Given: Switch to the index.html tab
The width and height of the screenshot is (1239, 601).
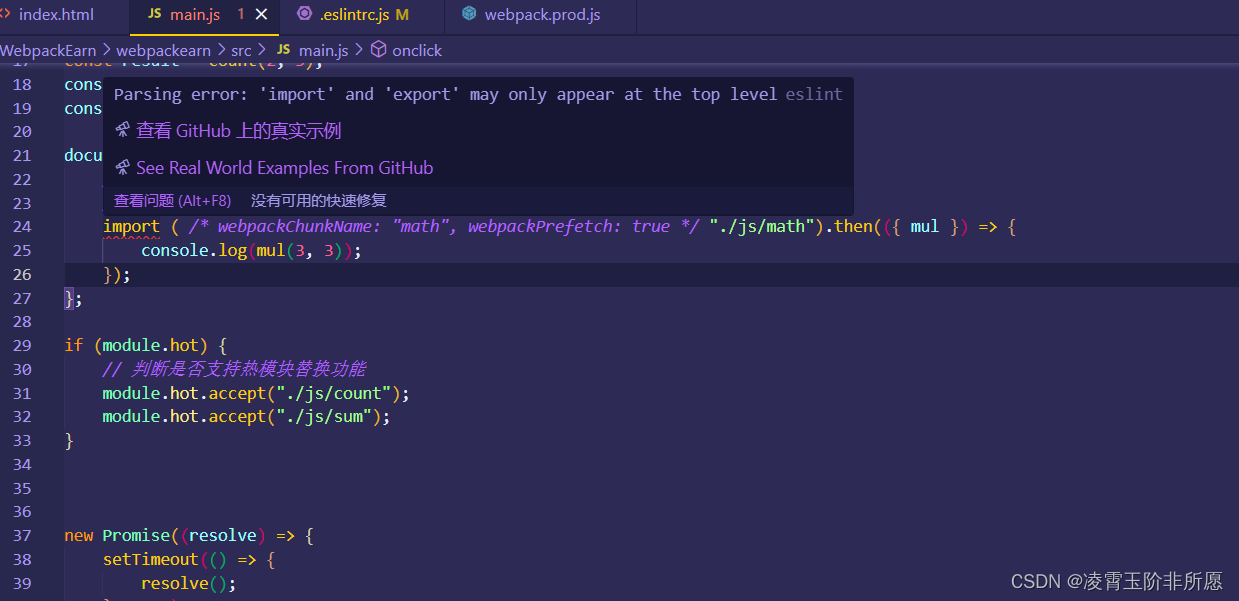Looking at the screenshot, I should (55, 14).
